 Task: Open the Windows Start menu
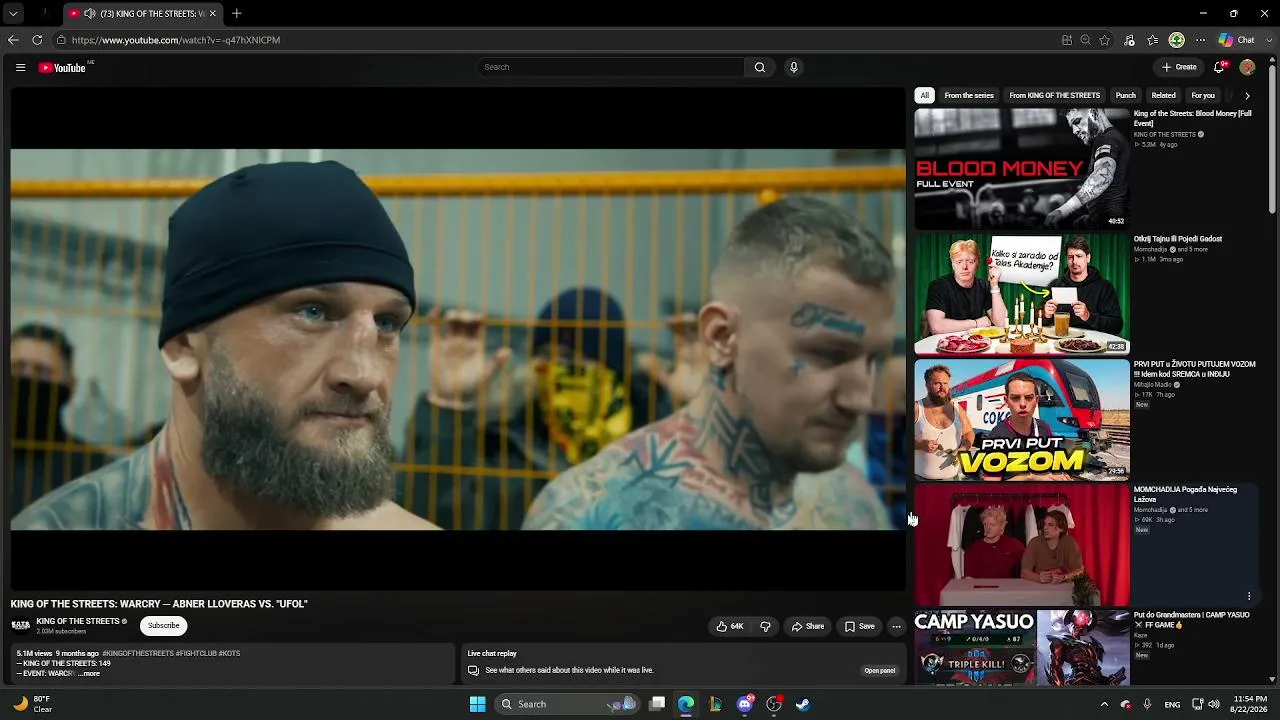coord(478,704)
